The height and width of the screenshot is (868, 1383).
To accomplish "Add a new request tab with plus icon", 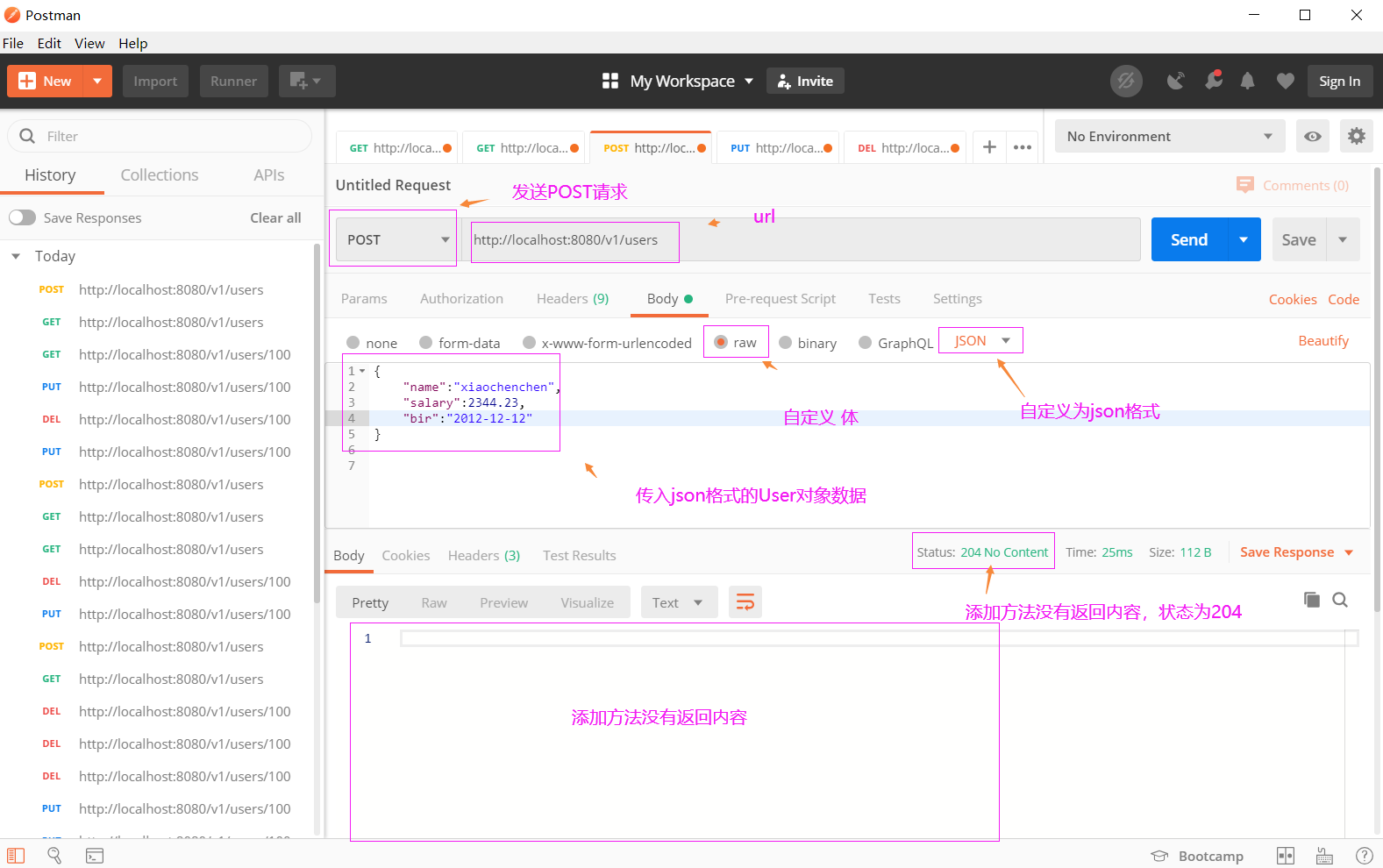I will [x=989, y=147].
